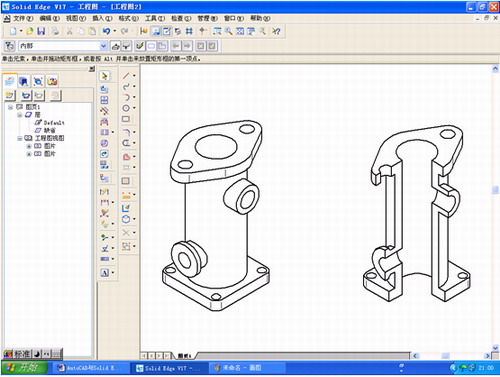Click the Zoom magnifier icon
Image resolution: width=500 pixels, height=377 pixels.
[x=228, y=31]
